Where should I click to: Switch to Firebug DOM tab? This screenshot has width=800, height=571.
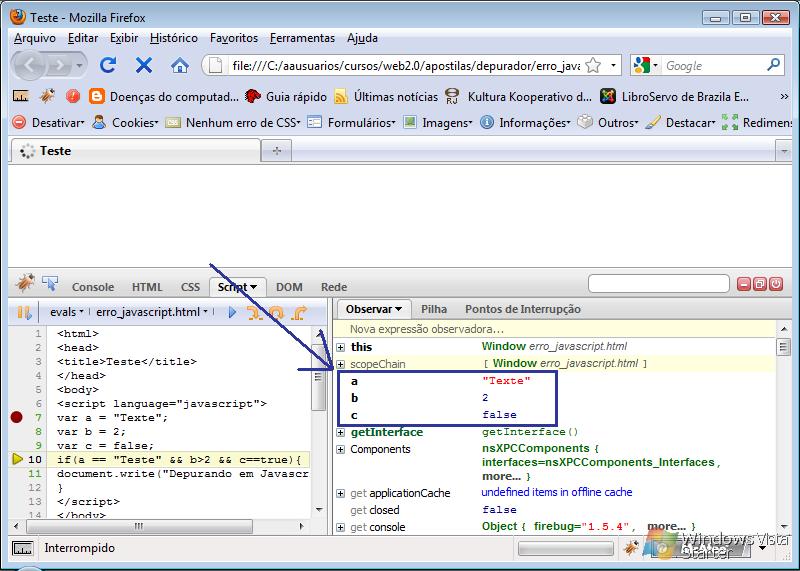289,287
